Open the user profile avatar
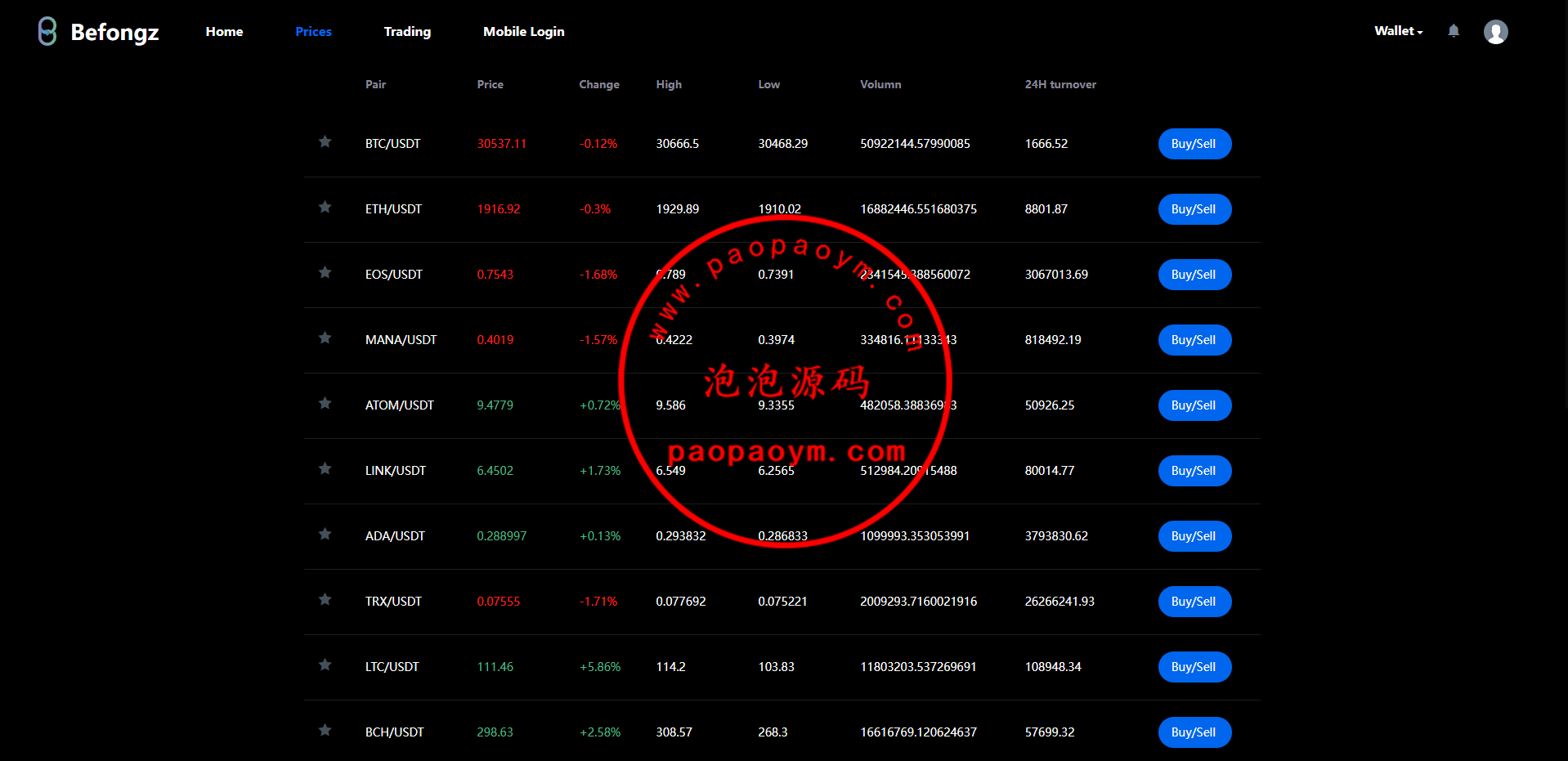This screenshot has height=761, width=1568. [x=1495, y=32]
